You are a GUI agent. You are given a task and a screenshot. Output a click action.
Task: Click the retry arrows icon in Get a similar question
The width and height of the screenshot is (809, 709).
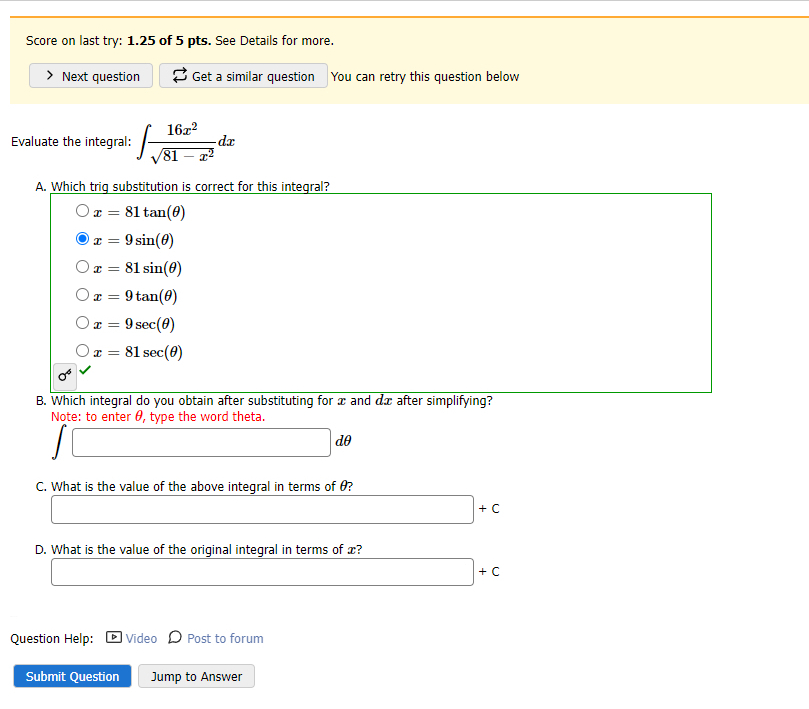180,75
